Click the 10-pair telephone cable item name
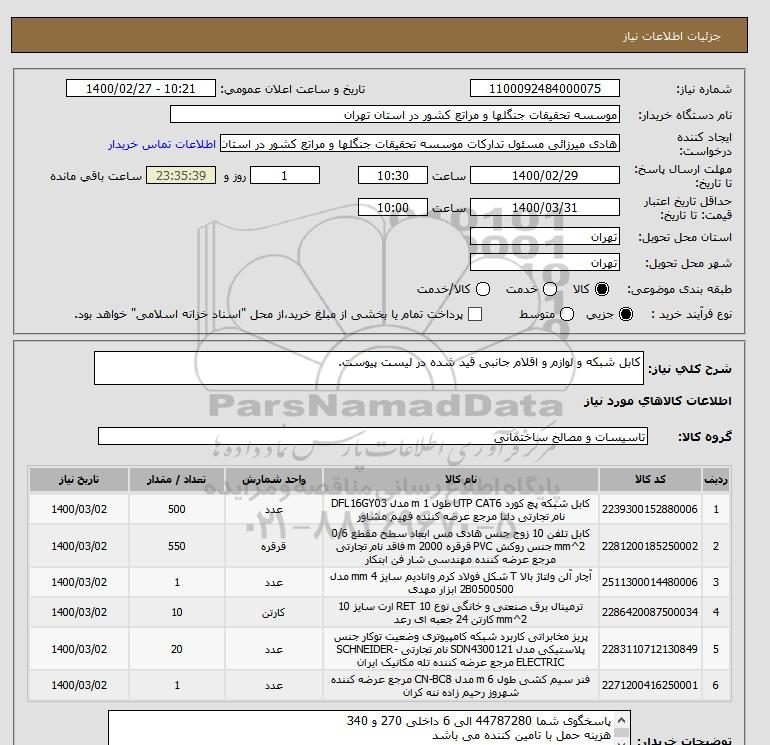770x745 pixels. [x=461, y=546]
